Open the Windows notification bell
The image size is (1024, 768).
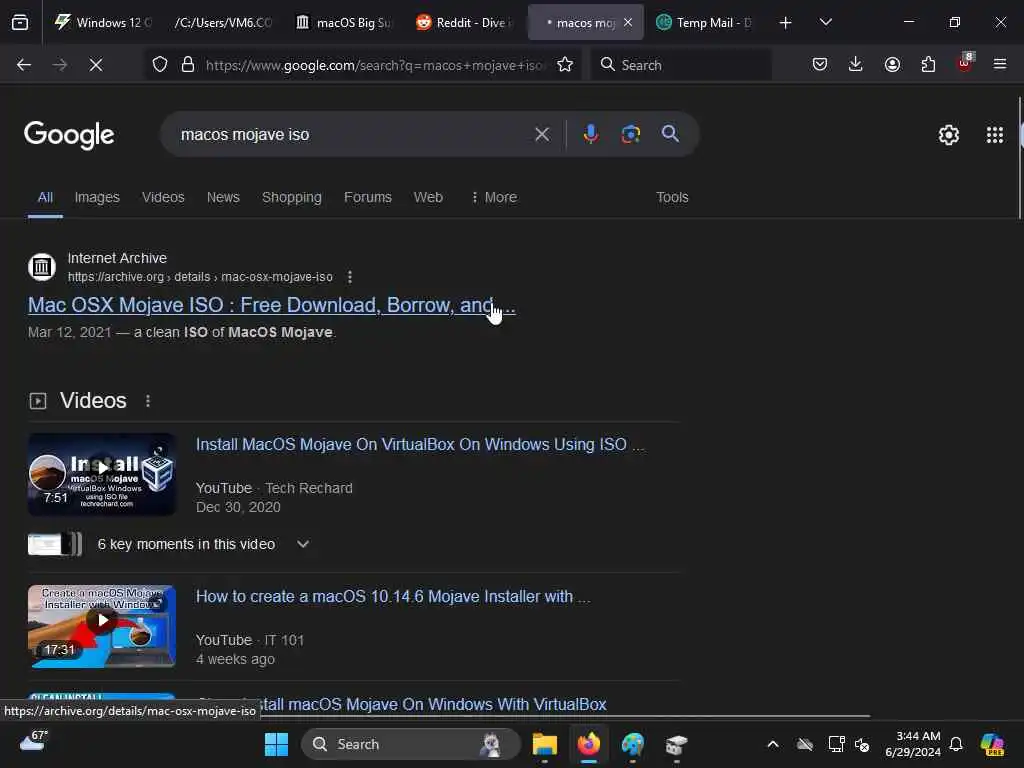(x=956, y=744)
